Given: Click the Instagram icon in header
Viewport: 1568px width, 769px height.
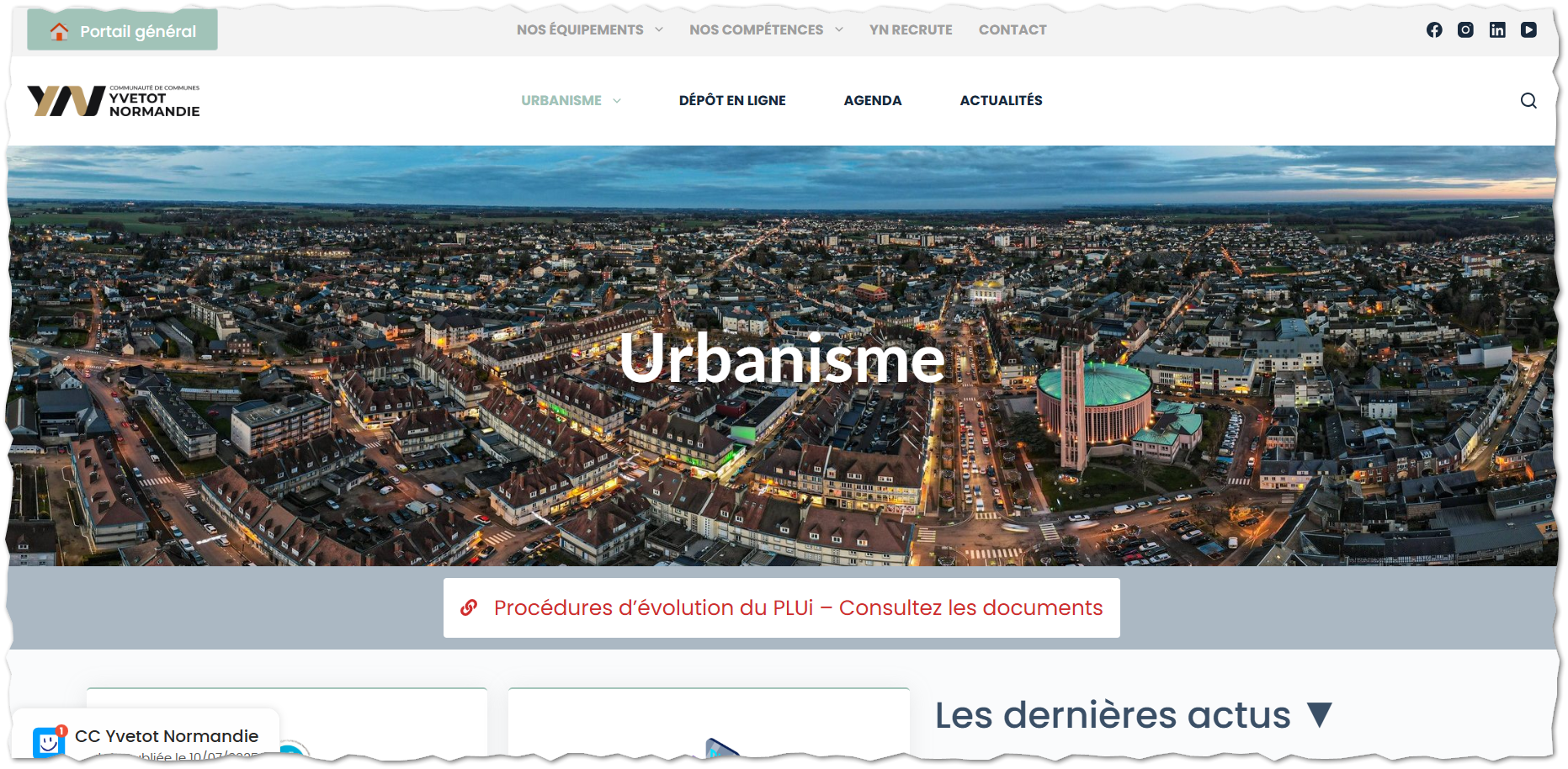Looking at the screenshot, I should point(1465,30).
